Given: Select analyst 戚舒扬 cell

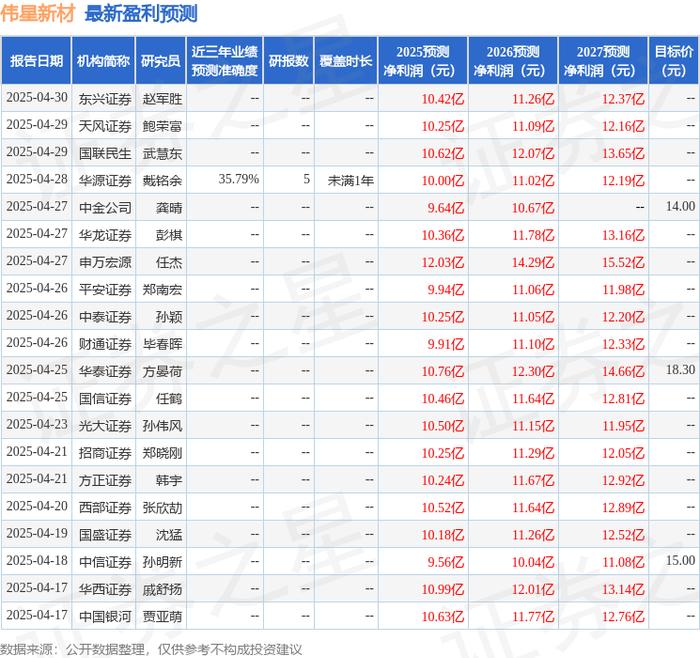Looking at the screenshot, I should click(162, 589).
